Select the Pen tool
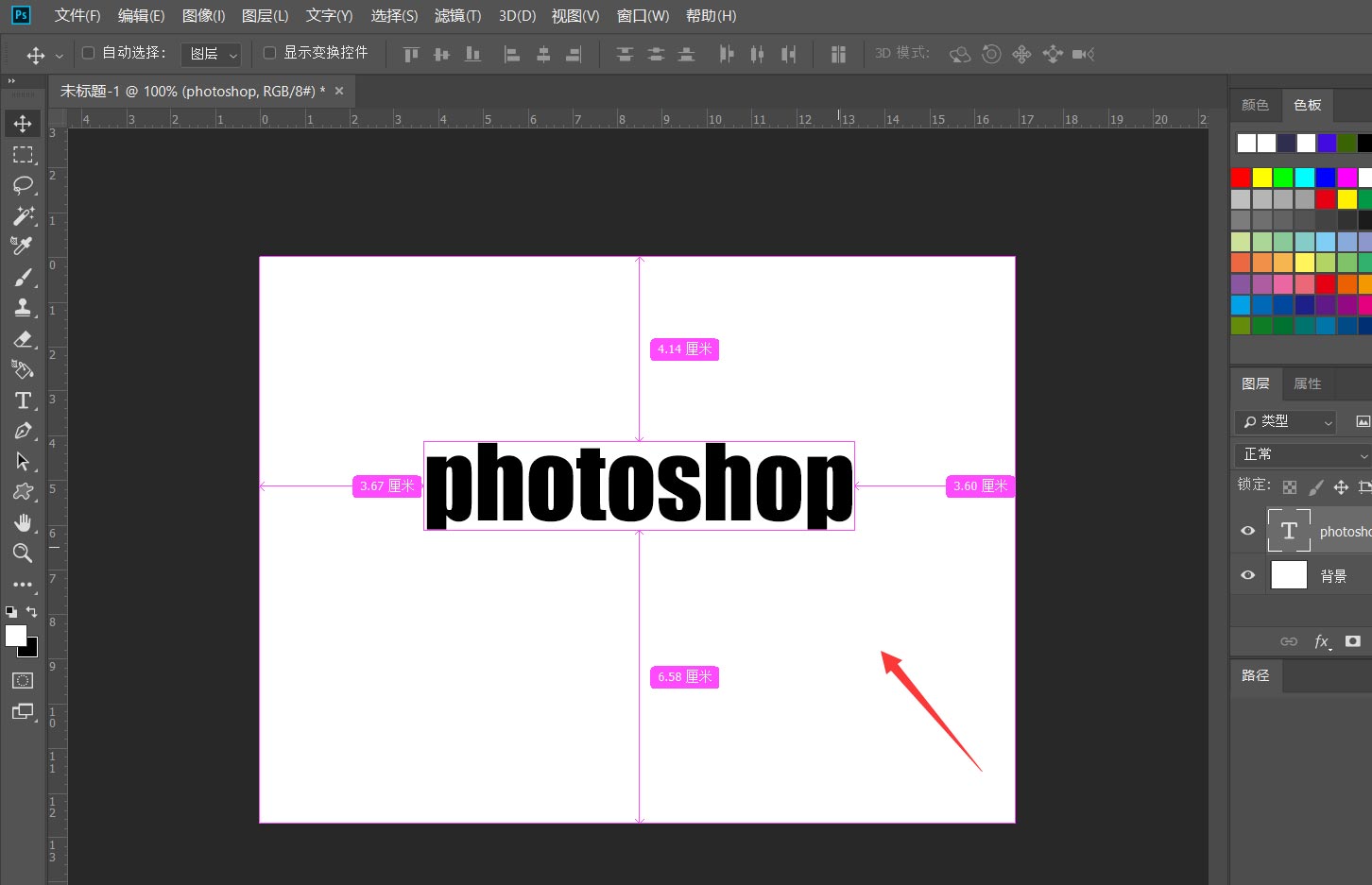This screenshot has width=1372, height=885. [23, 431]
